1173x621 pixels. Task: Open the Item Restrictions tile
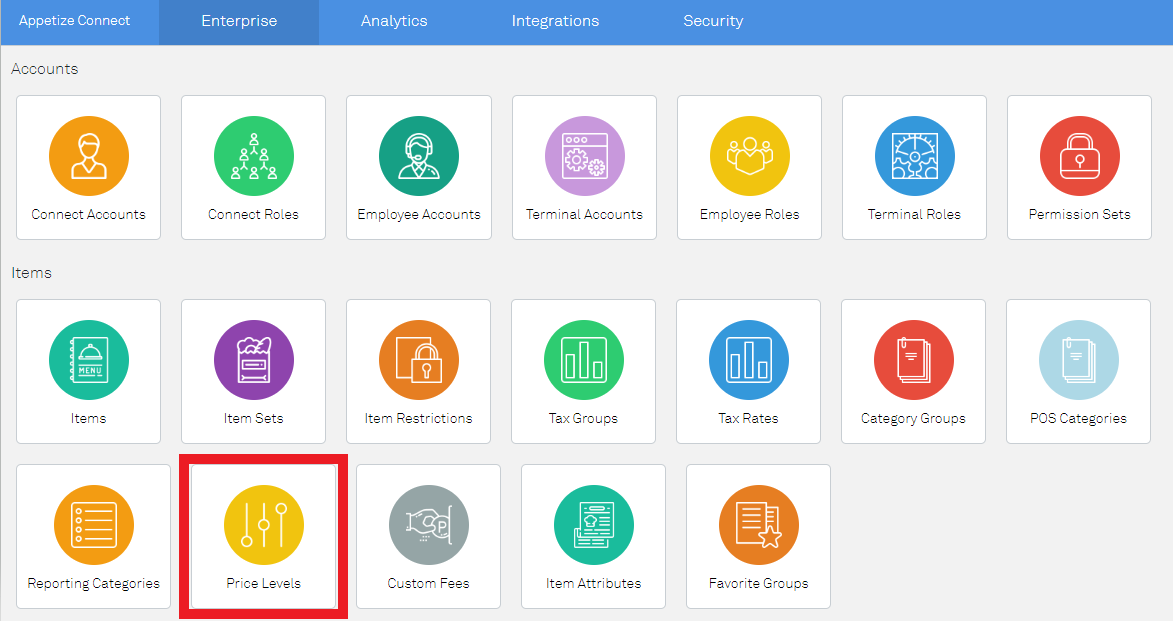coord(418,371)
